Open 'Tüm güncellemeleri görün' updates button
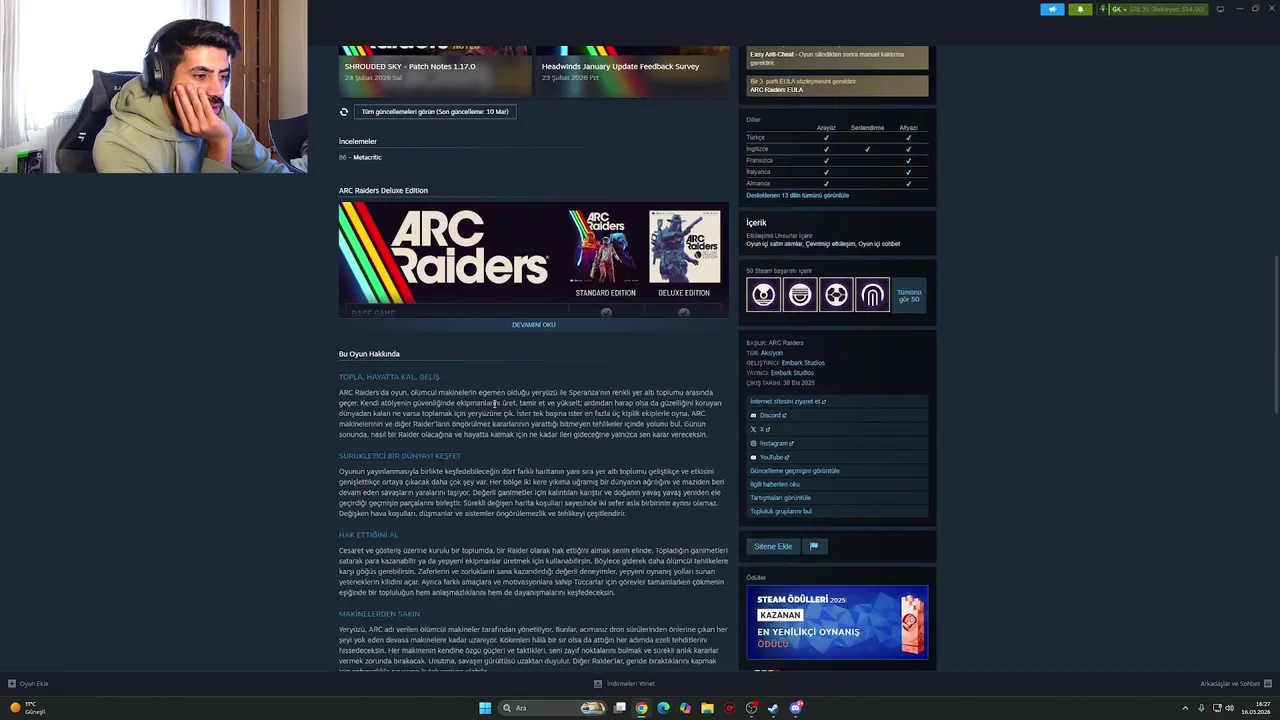Viewport: 1280px width, 720px height. (x=435, y=112)
